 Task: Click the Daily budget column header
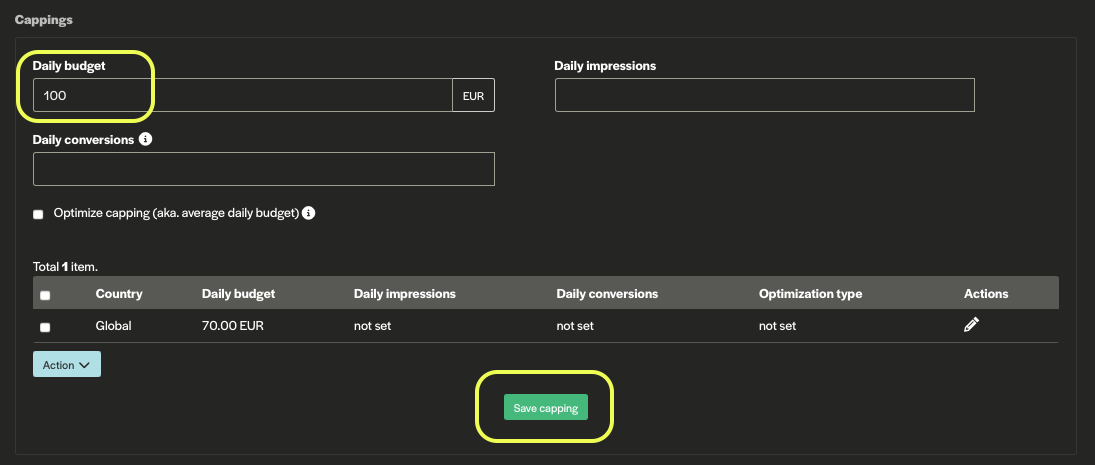[x=238, y=294]
